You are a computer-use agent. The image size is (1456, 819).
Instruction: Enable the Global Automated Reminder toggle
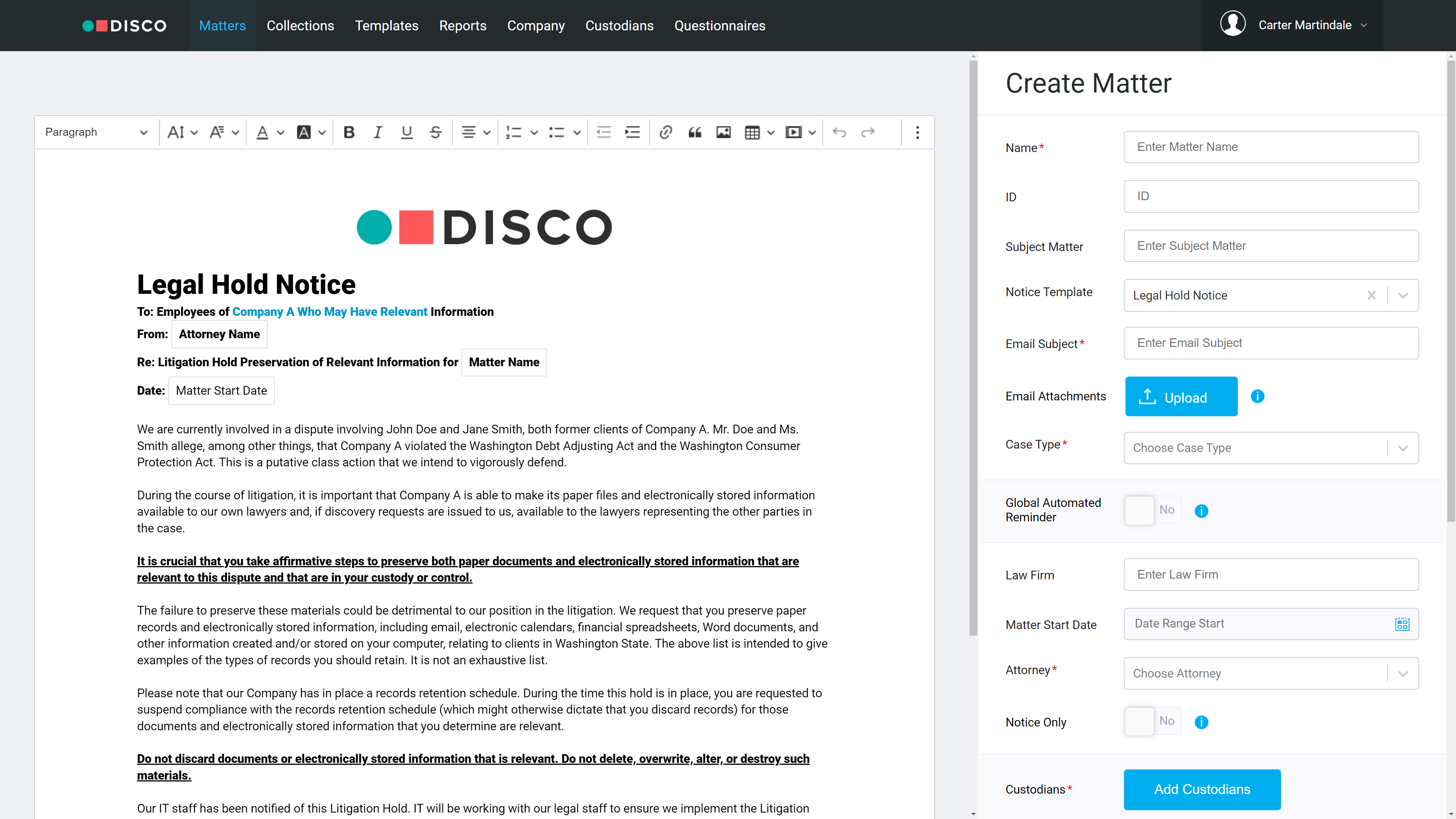tap(1153, 510)
